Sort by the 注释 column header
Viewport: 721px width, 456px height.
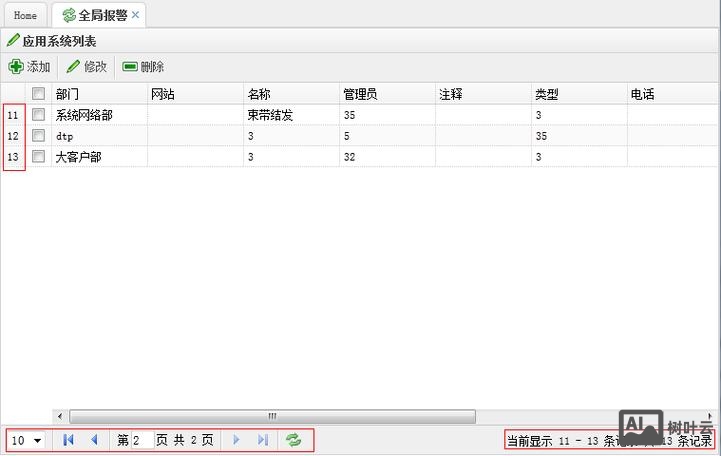coord(483,94)
